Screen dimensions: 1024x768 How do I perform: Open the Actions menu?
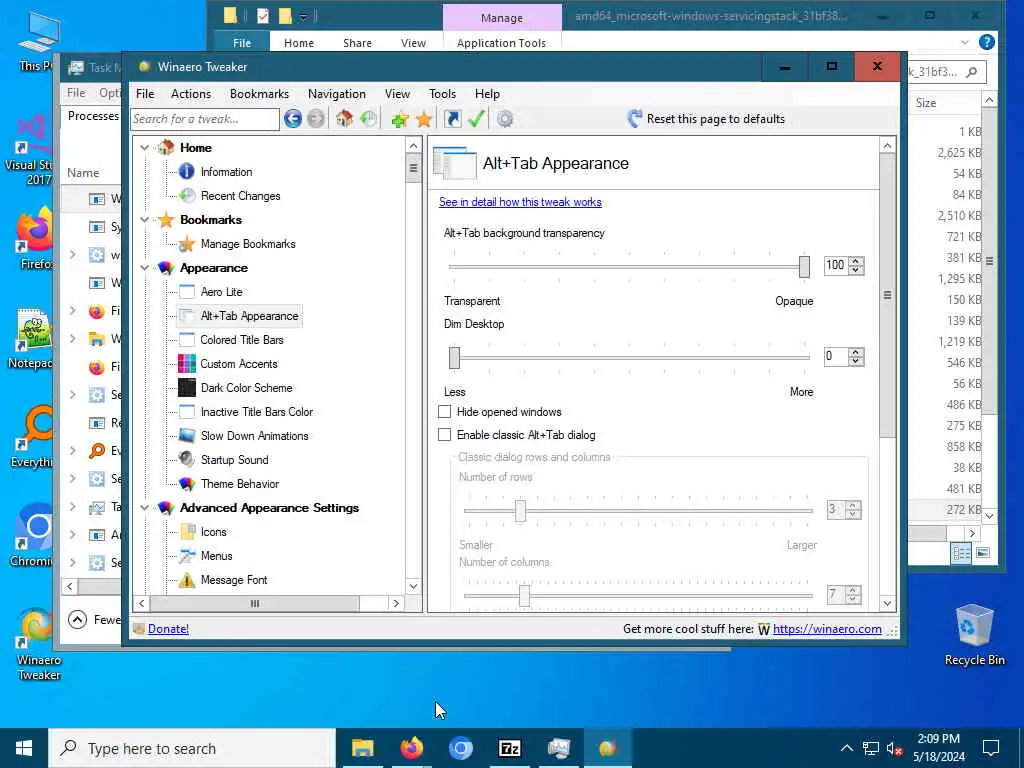(191, 94)
